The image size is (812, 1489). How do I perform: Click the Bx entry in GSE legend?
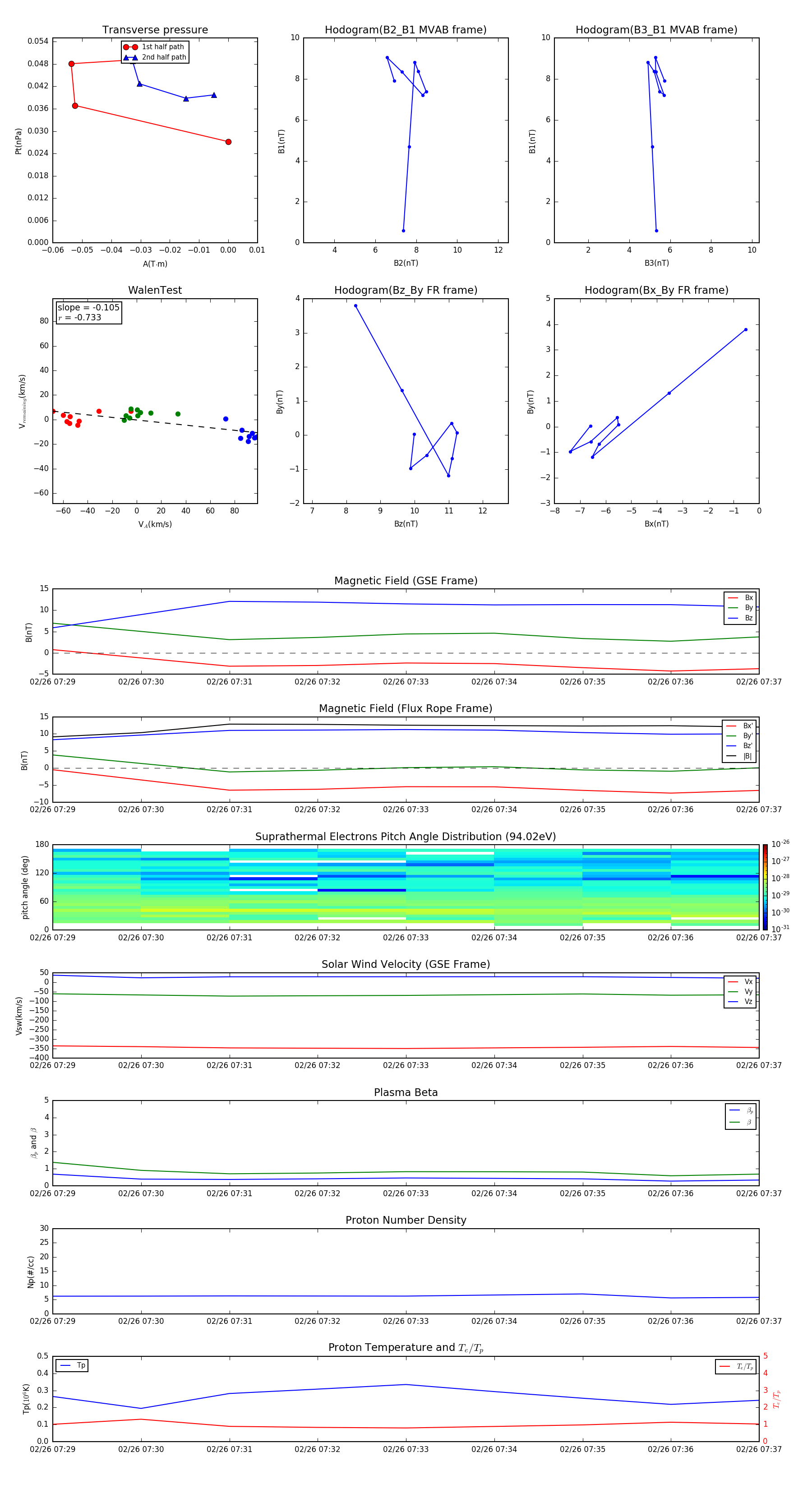point(740,598)
